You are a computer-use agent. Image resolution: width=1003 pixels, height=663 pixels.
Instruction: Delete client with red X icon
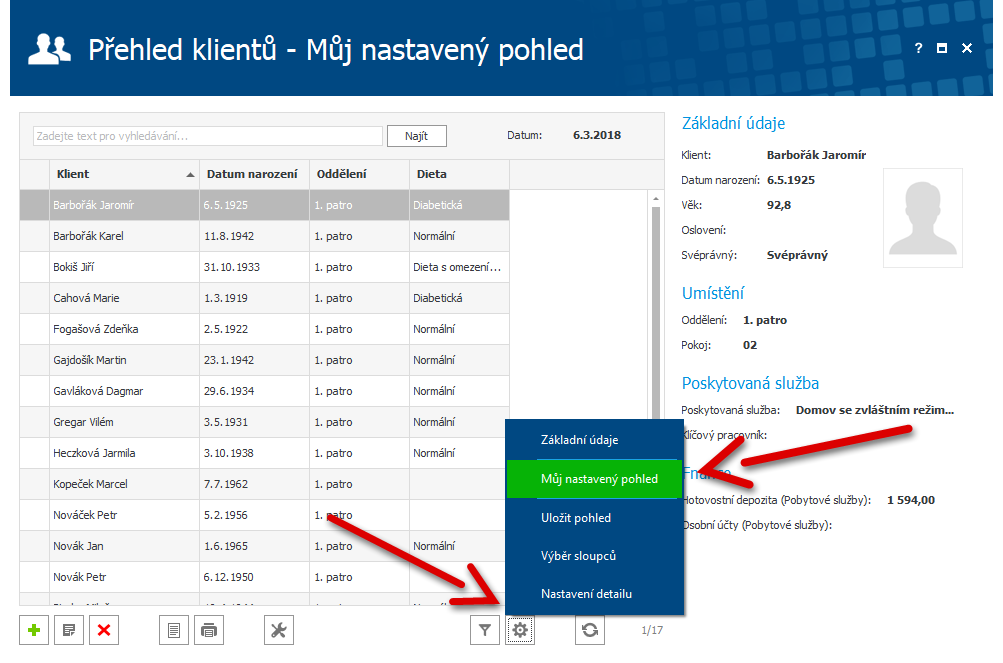(104, 630)
